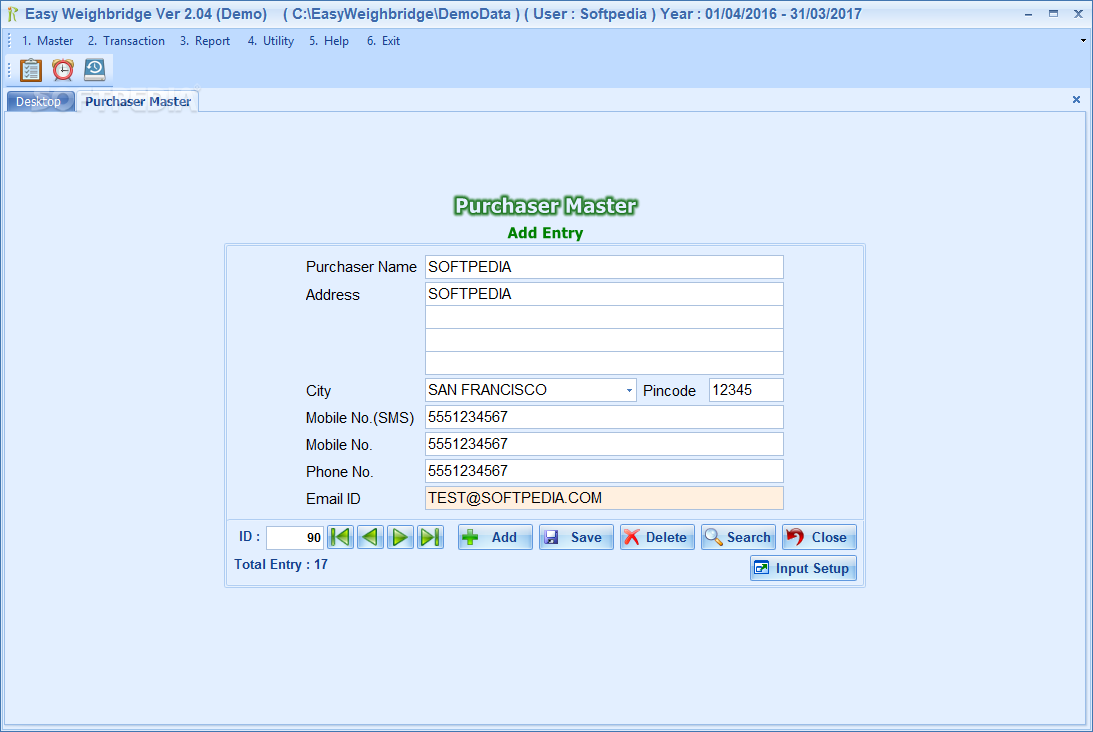The width and height of the screenshot is (1093, 732).
Task: Open the 5. Help menu
Action: [329, 41]
